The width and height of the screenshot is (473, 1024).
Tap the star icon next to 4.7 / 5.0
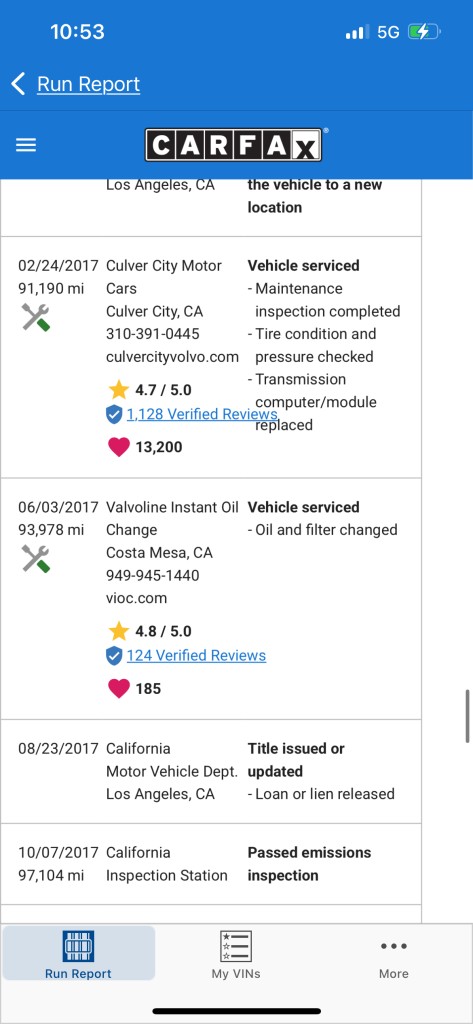coord(119,390)
